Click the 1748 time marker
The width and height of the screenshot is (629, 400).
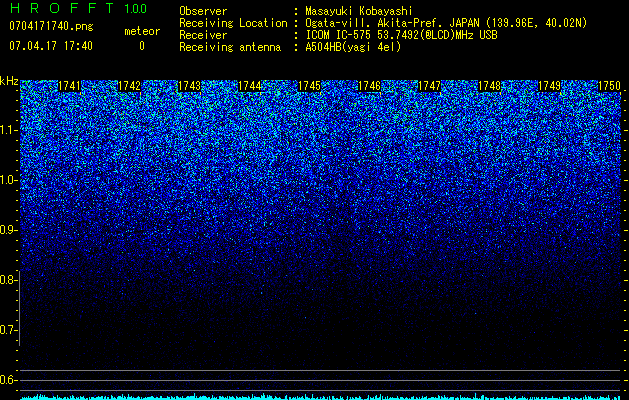pyautogui.click(x=489, y=86)
